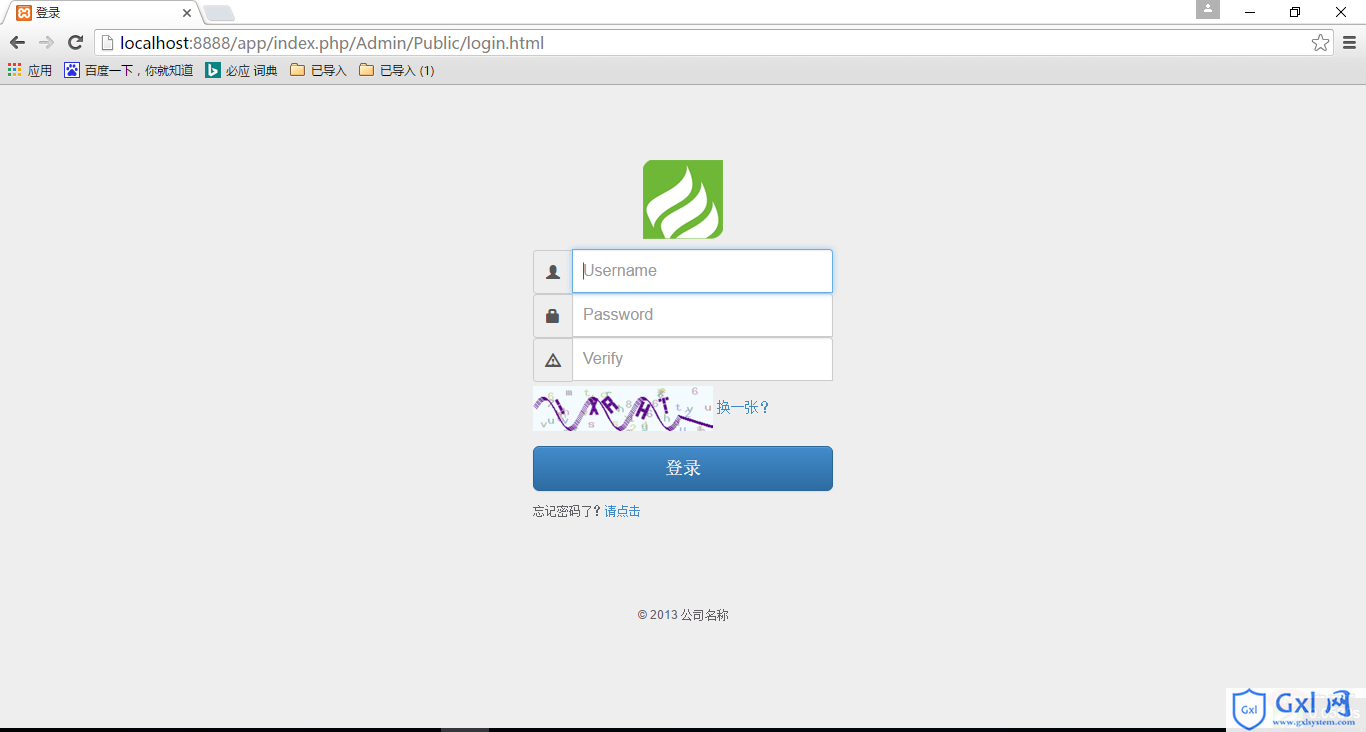
Task: Open 百度一下 bookmark
Action: pos(129,70)
